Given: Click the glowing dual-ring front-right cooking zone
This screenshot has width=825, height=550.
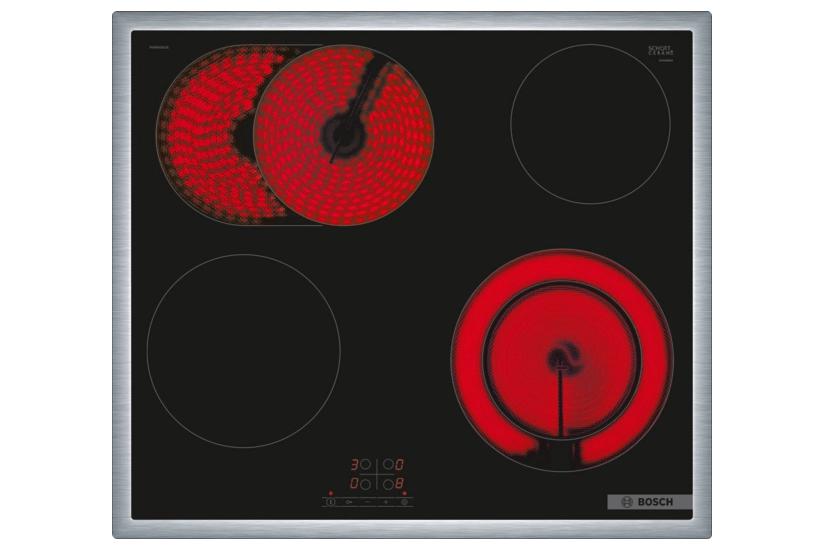Looking at the screenshot, I should tap(561, 360).
